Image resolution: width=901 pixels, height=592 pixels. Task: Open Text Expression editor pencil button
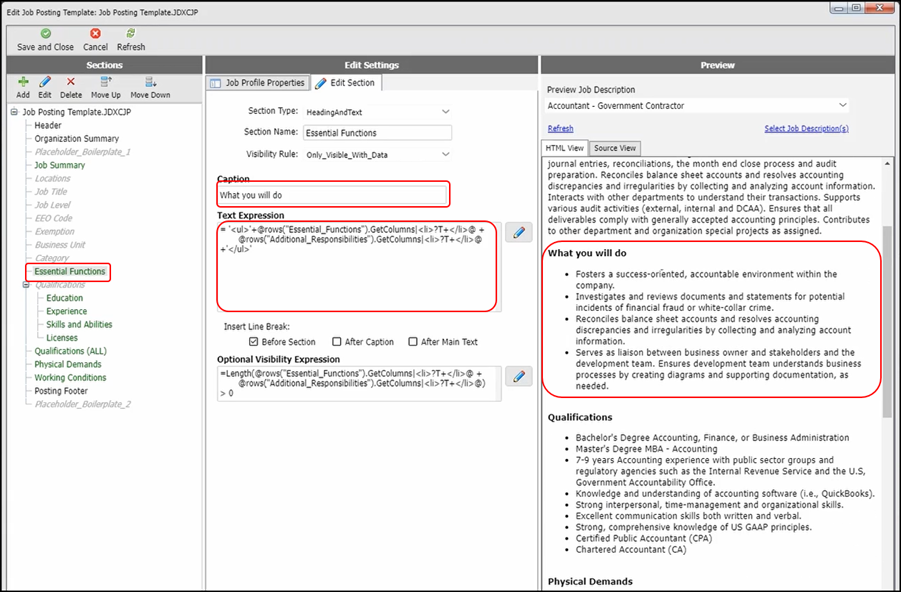(x=519, y=233)
